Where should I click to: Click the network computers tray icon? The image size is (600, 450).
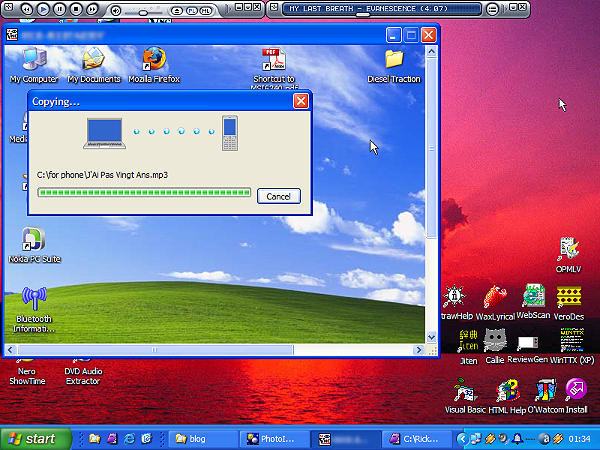pos(476,439)
